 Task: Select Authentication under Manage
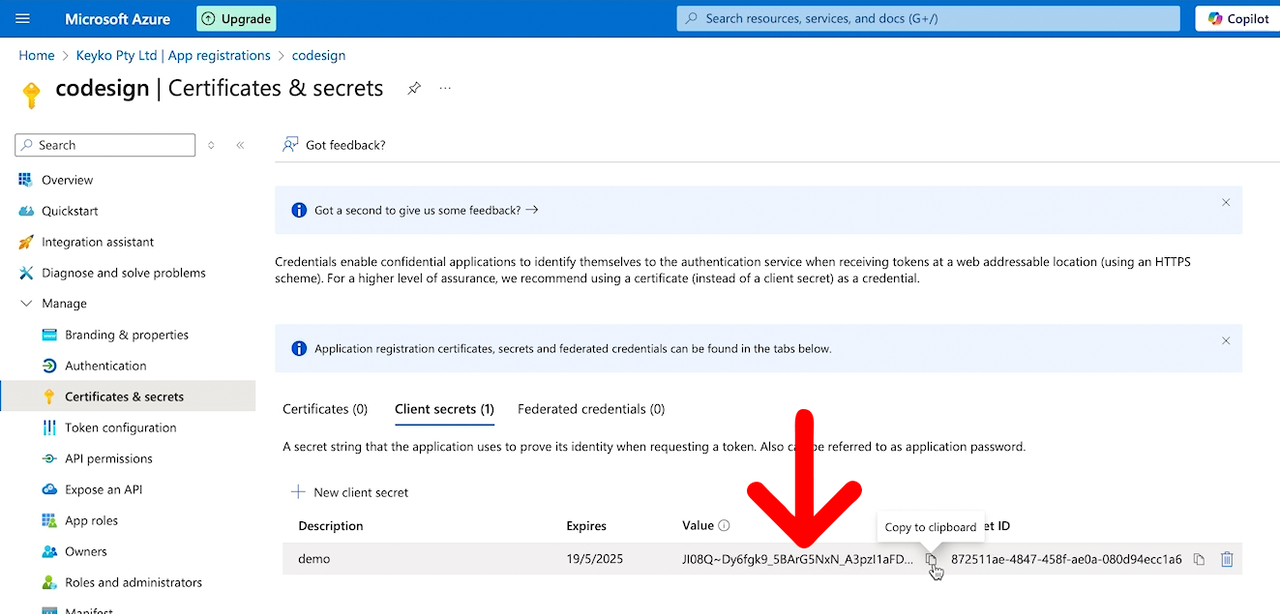pos(103,365)
